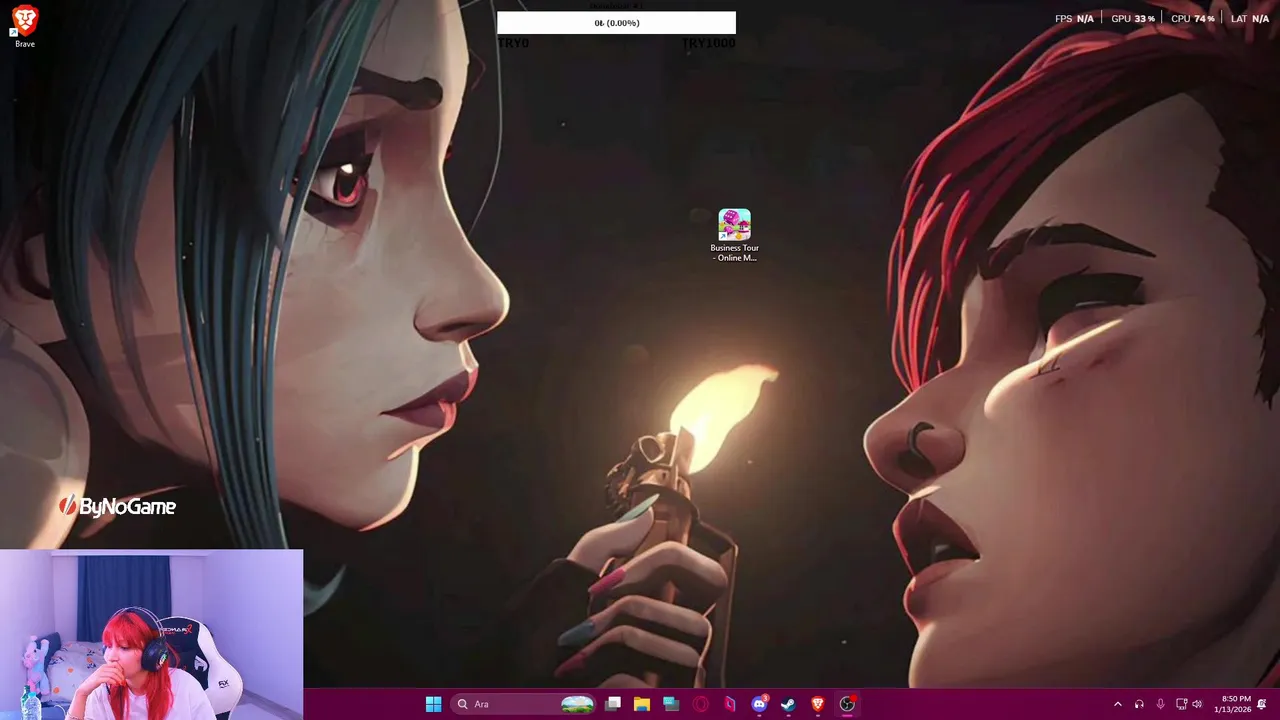Open File Explorer from the taskbar

click(x=642, y=704)
